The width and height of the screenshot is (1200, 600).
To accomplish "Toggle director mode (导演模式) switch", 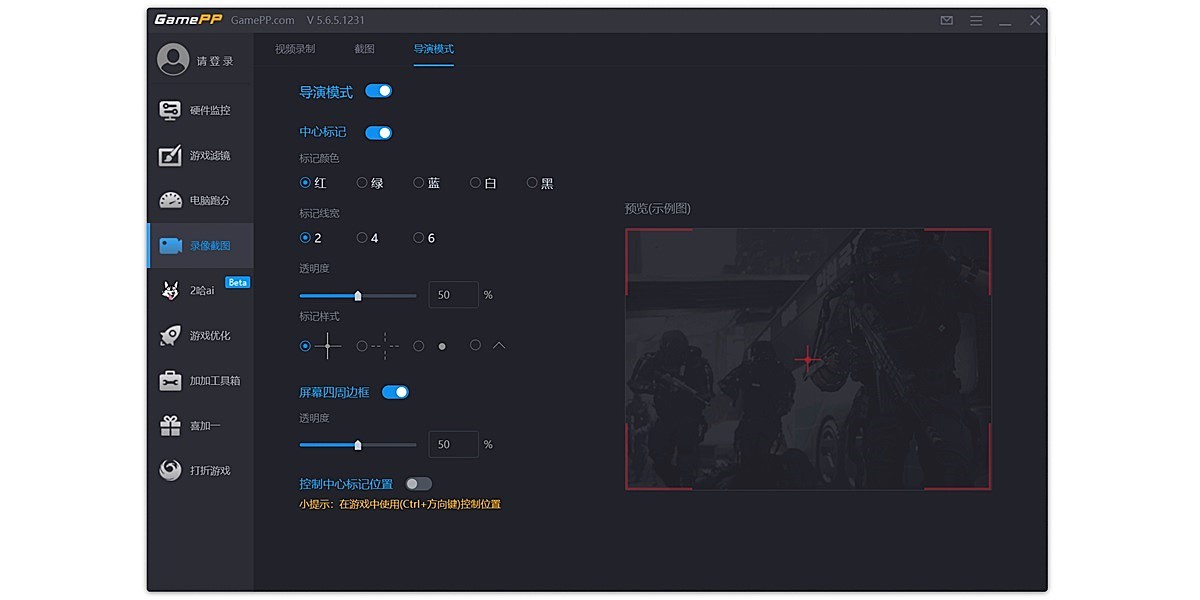I will (379, 91).
